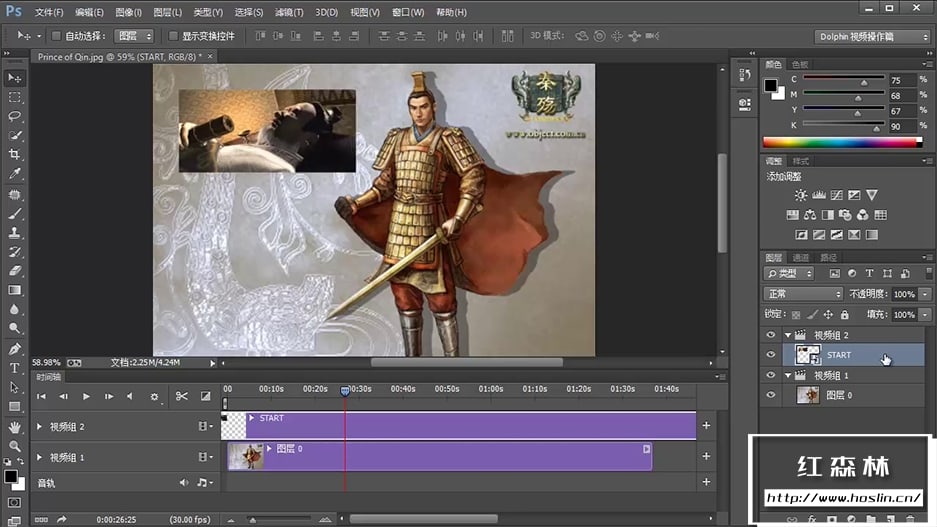Select the Dodge tool
Image resolution: width=937 pixels, height=527 pixels.
click(x=14, y=328)
